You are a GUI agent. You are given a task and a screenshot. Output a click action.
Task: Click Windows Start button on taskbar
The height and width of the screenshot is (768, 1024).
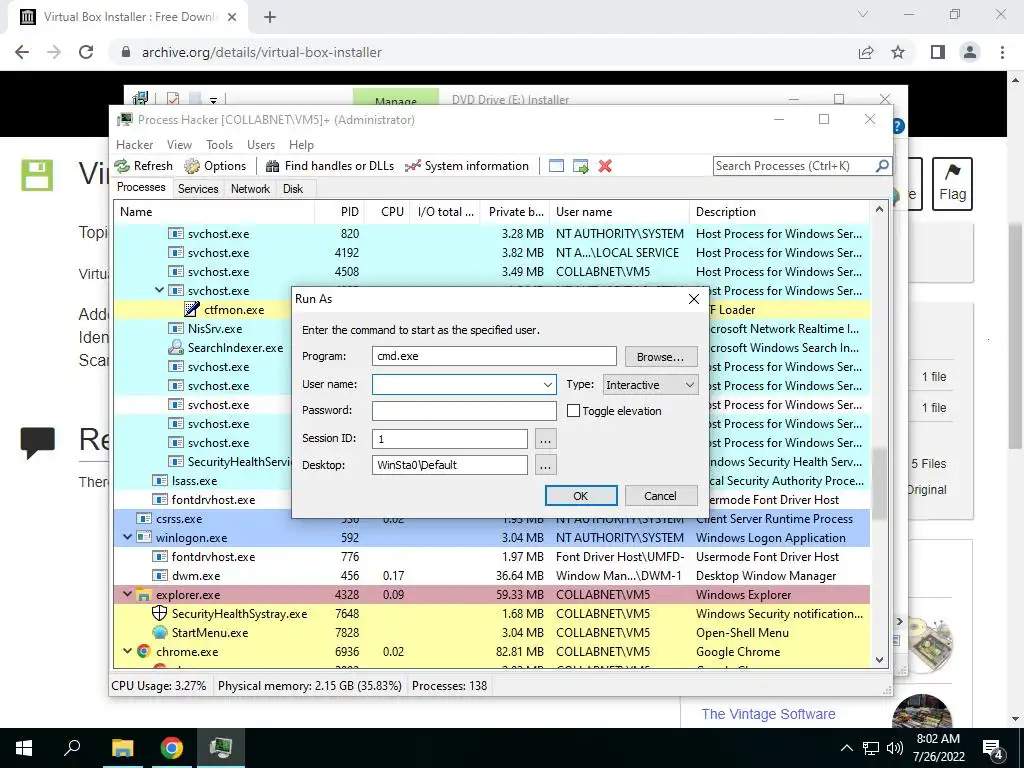point(24,748)
